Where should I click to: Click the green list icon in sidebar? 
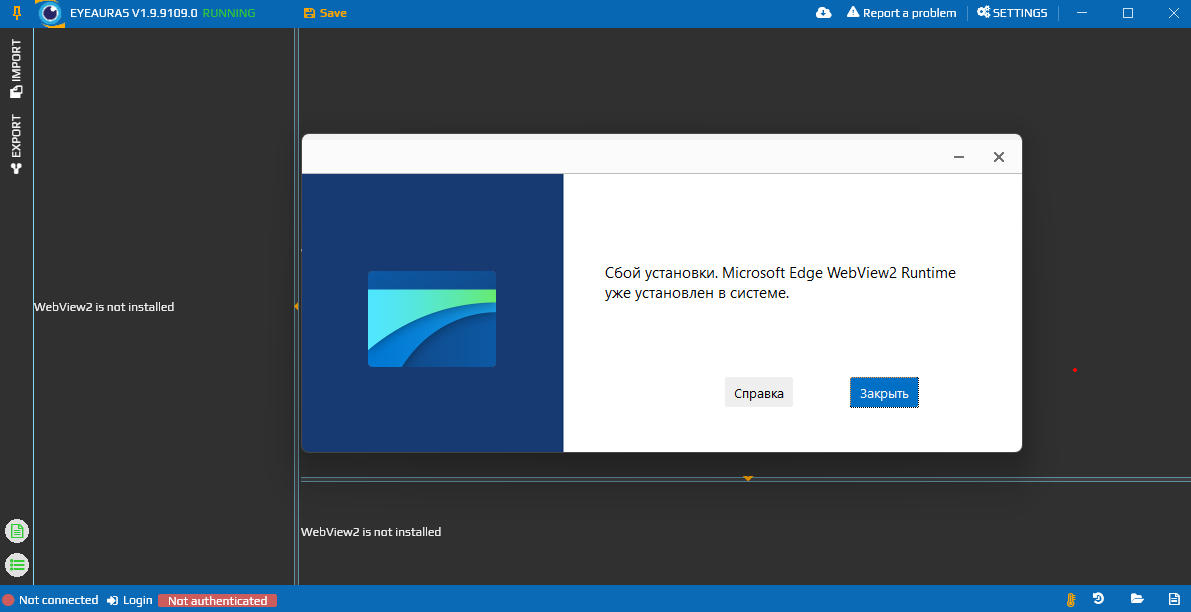click(17, 565)
